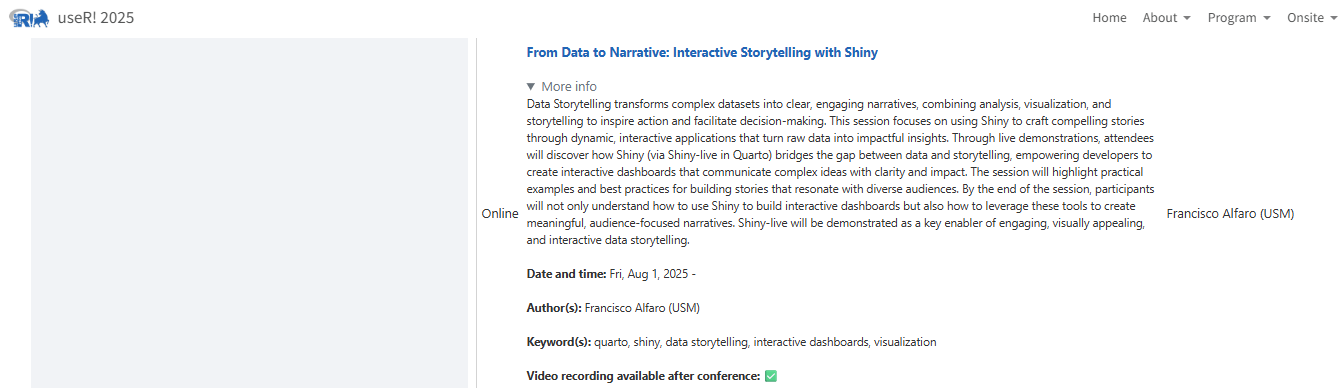1342x388 pixels.
Task: Click the Video recording available label
Action: click(x=644, y=376)
